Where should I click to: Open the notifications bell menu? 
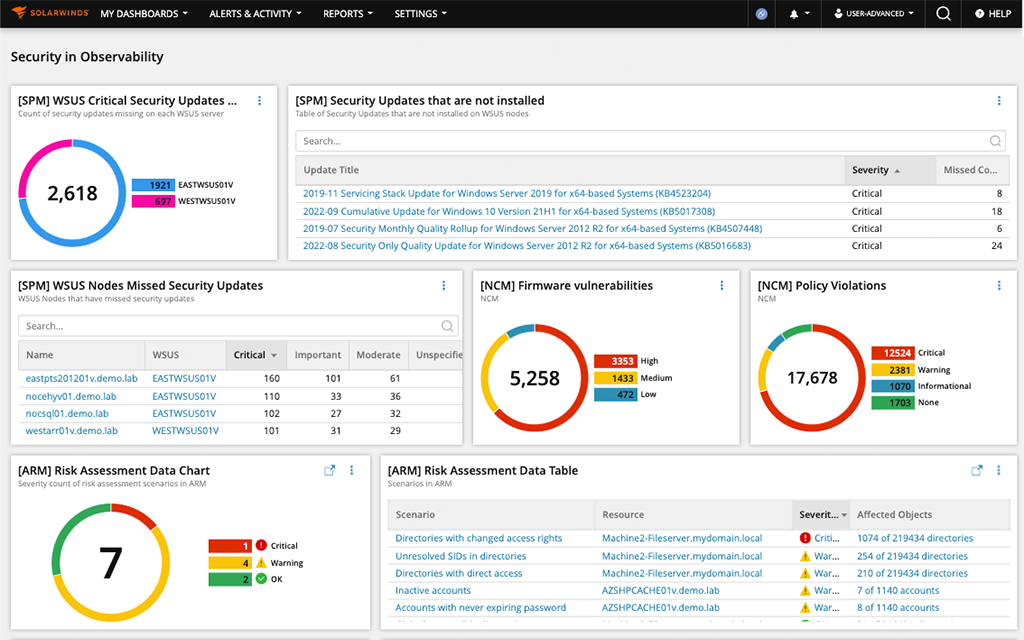point(797,14)
